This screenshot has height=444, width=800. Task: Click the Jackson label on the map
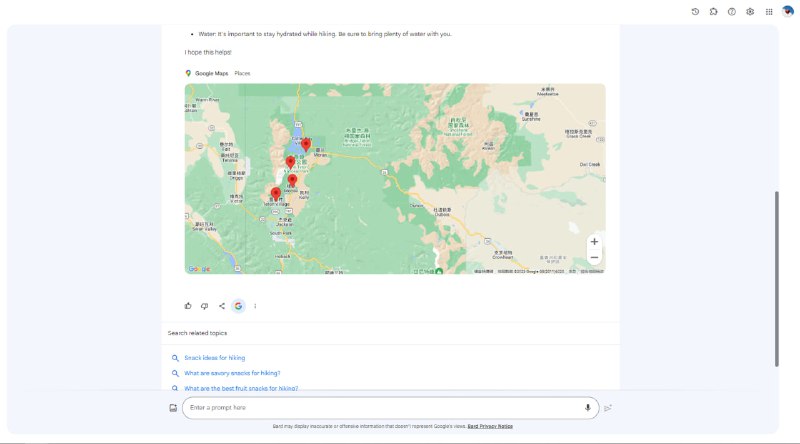tap(285, 222)
